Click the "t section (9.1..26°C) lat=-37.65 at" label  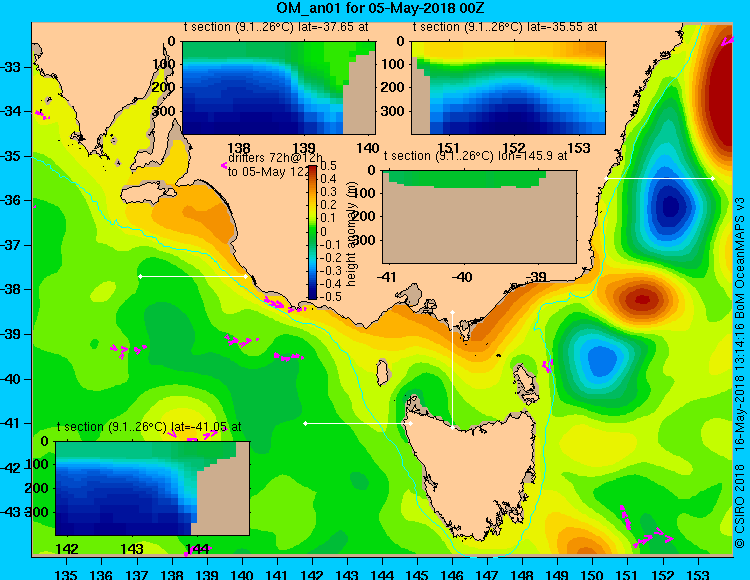click(x=276, y=27)
